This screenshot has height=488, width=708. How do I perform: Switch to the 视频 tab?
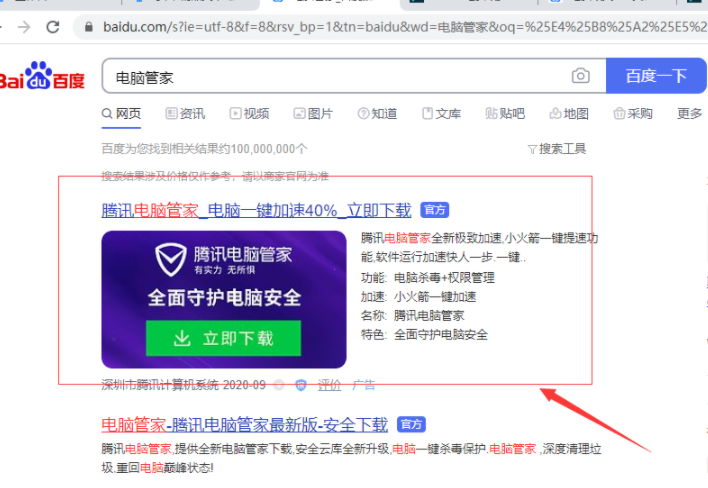[249, 113]
